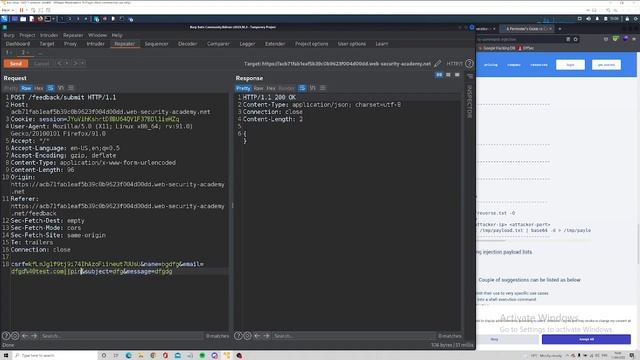The height and width of the screenshot is (360, 640).
Task: Open the Help menu
Action: [117, 36]
